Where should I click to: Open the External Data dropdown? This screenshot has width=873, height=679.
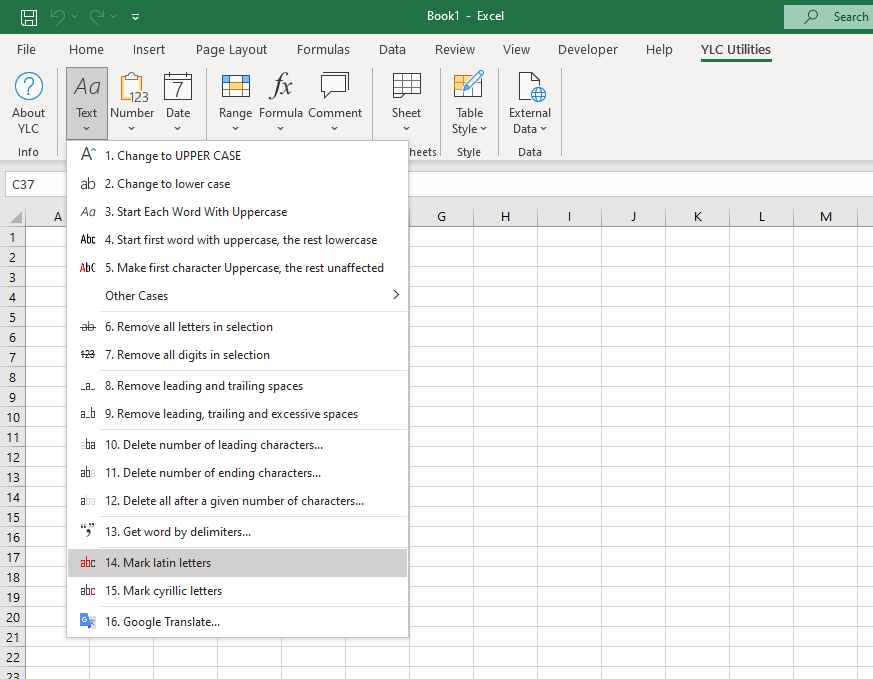[x=529, y=104]
